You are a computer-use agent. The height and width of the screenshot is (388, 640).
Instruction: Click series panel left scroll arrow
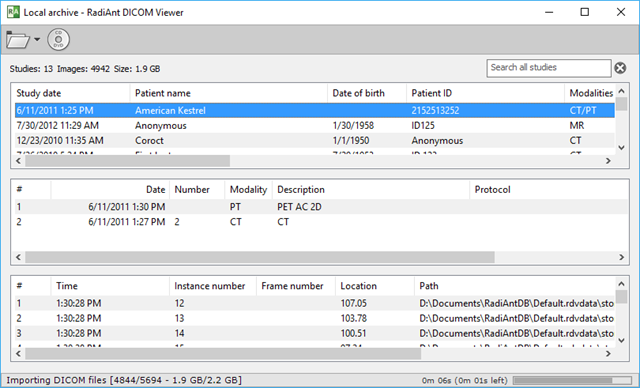18,257
